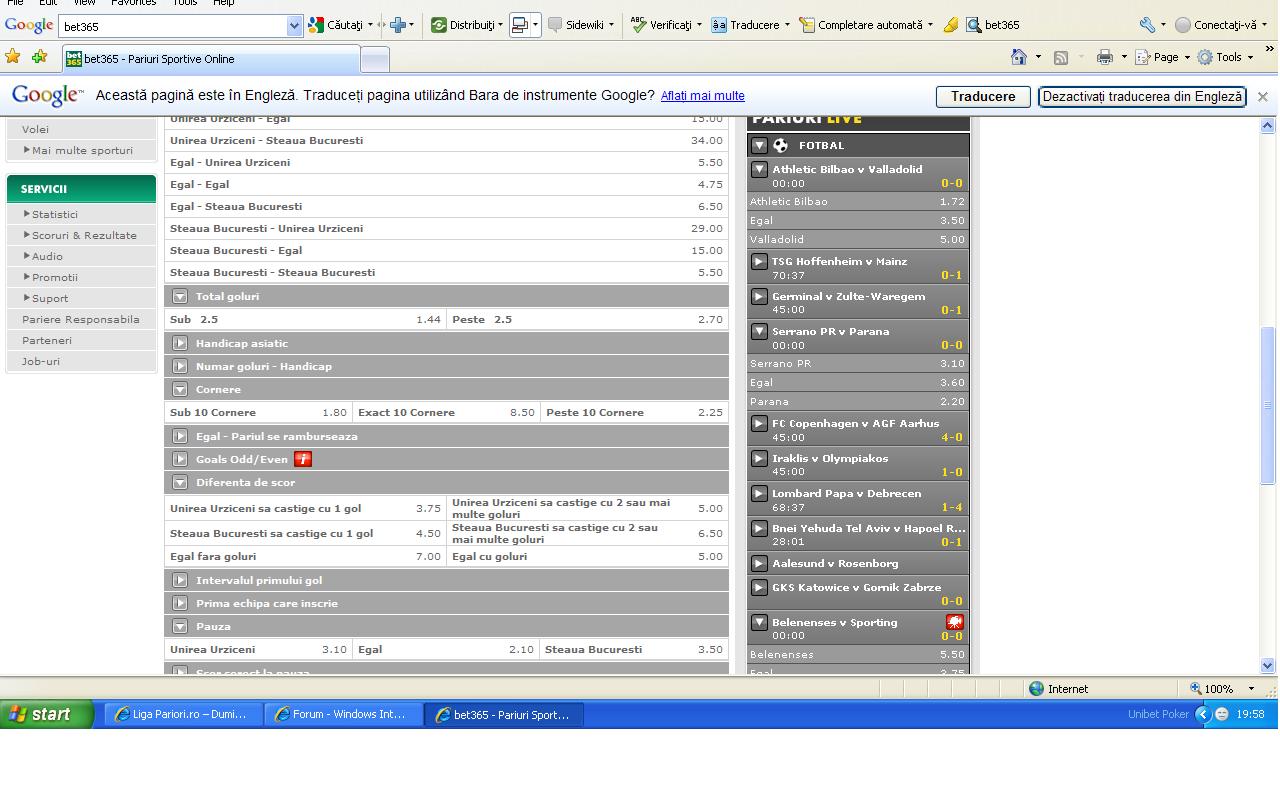
Task: Collapse the Total goluri section
Action: (x=180, y=296)
